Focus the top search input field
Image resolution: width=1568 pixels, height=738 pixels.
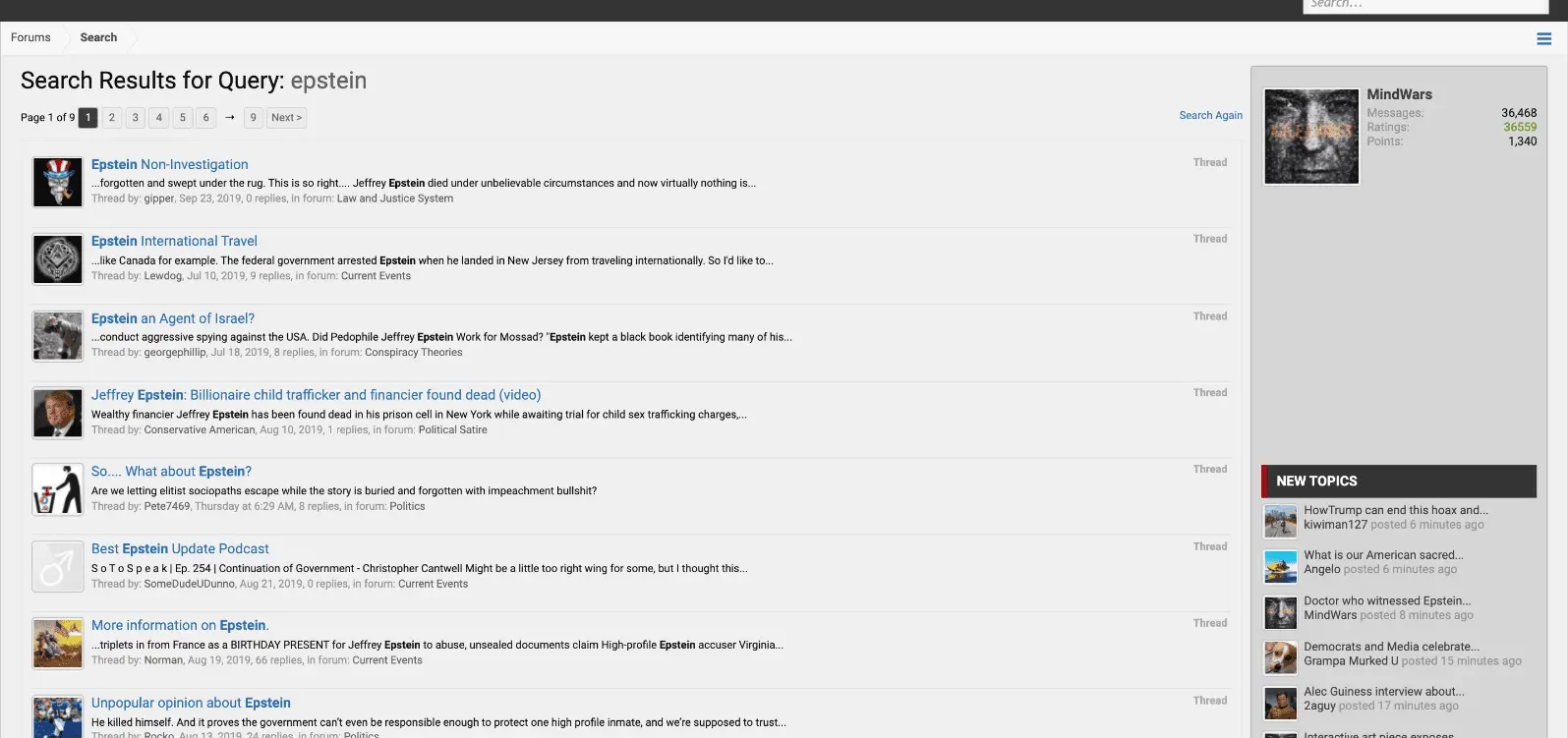pos(1424,6)
